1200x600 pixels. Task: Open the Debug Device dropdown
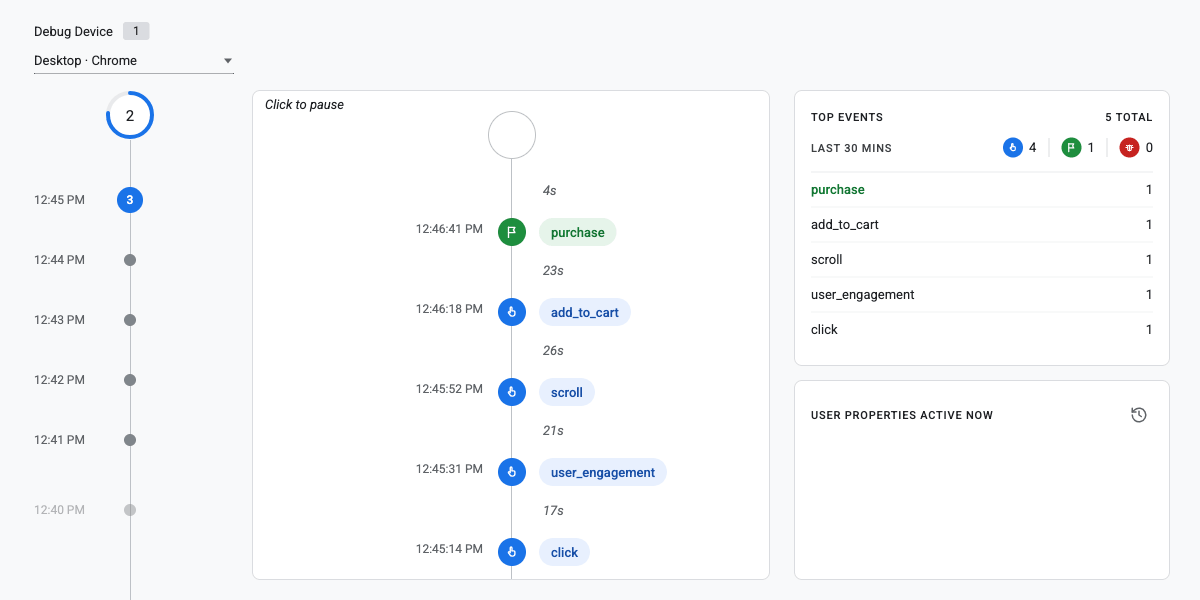coord(134,61)
